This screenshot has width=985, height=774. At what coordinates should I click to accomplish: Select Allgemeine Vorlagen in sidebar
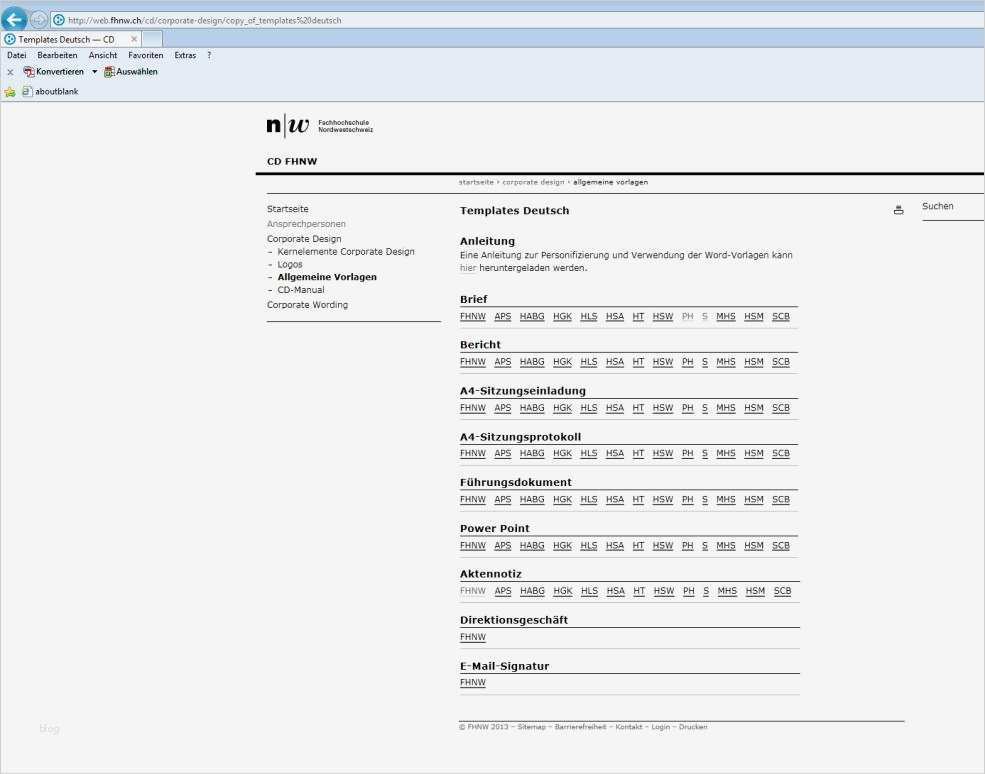327,277
